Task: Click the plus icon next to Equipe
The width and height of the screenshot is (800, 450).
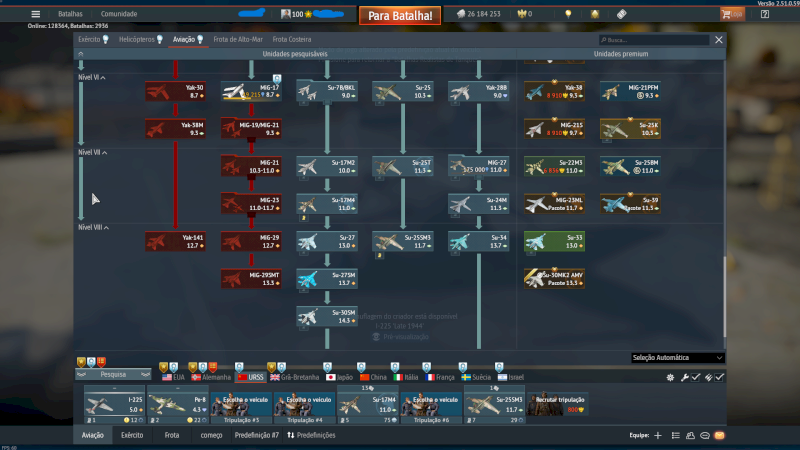Action: click(657, 436)
